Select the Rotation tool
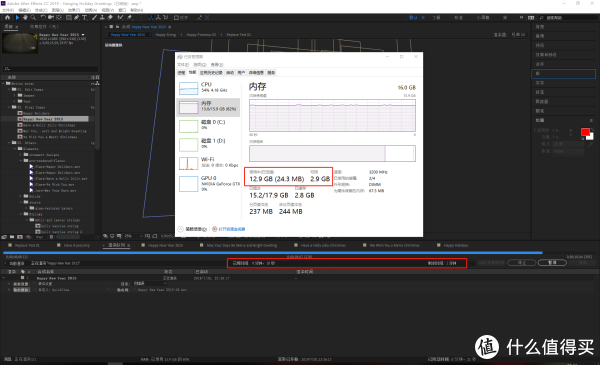The height and width of the screenshot is (365, 600). pyautogui.click(x=43, y=18)
